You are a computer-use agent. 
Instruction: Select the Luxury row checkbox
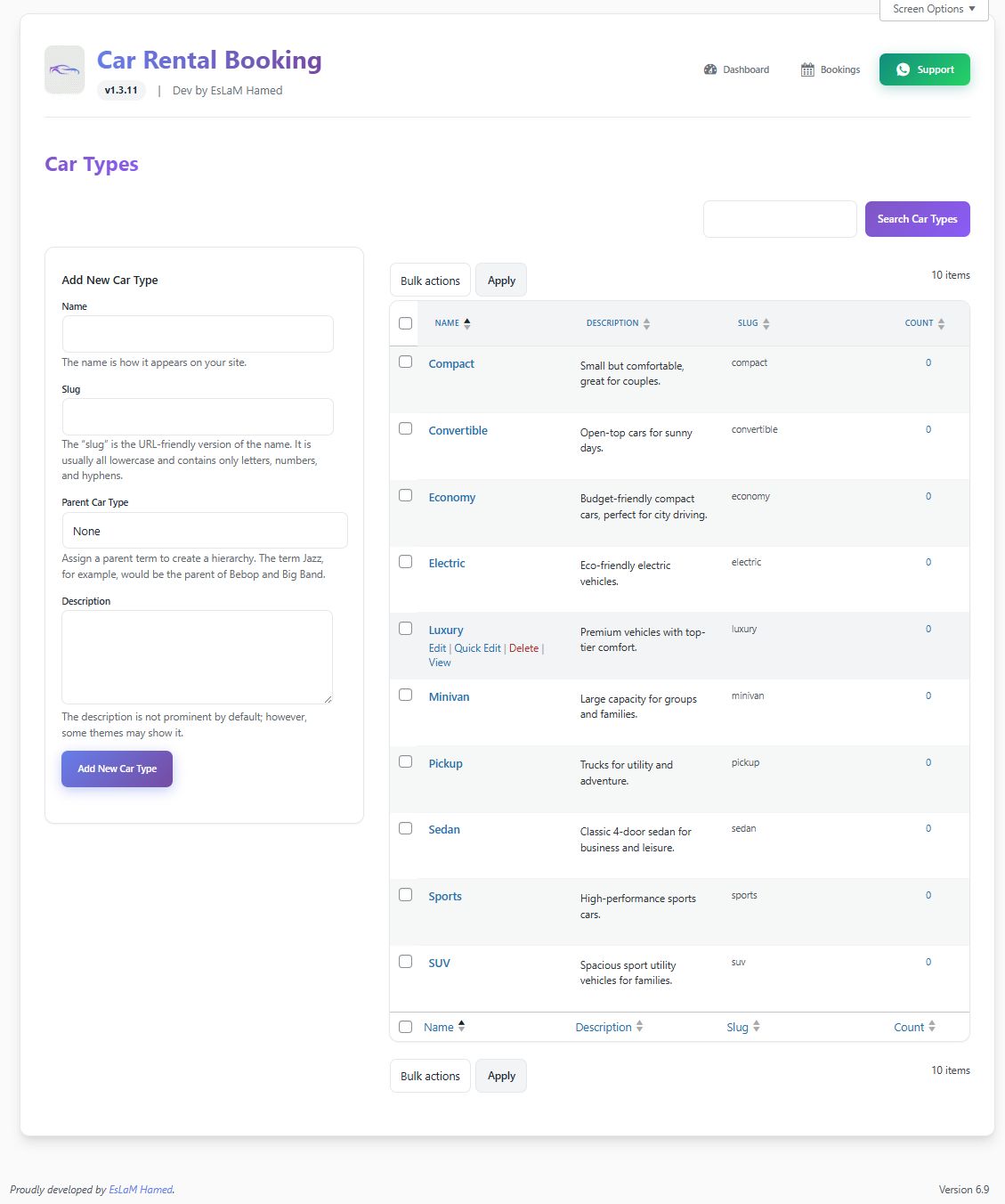click(x=406, y=629)
